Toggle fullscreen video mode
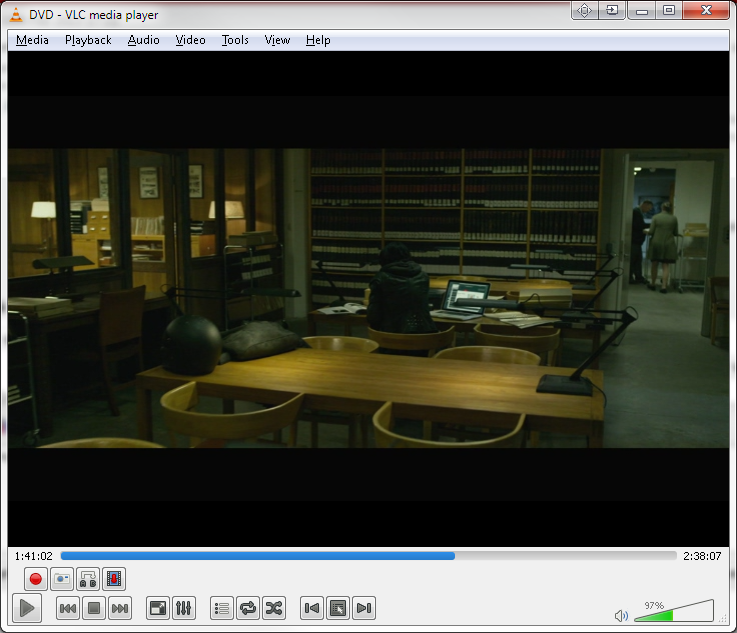 [x=157, y=609]
